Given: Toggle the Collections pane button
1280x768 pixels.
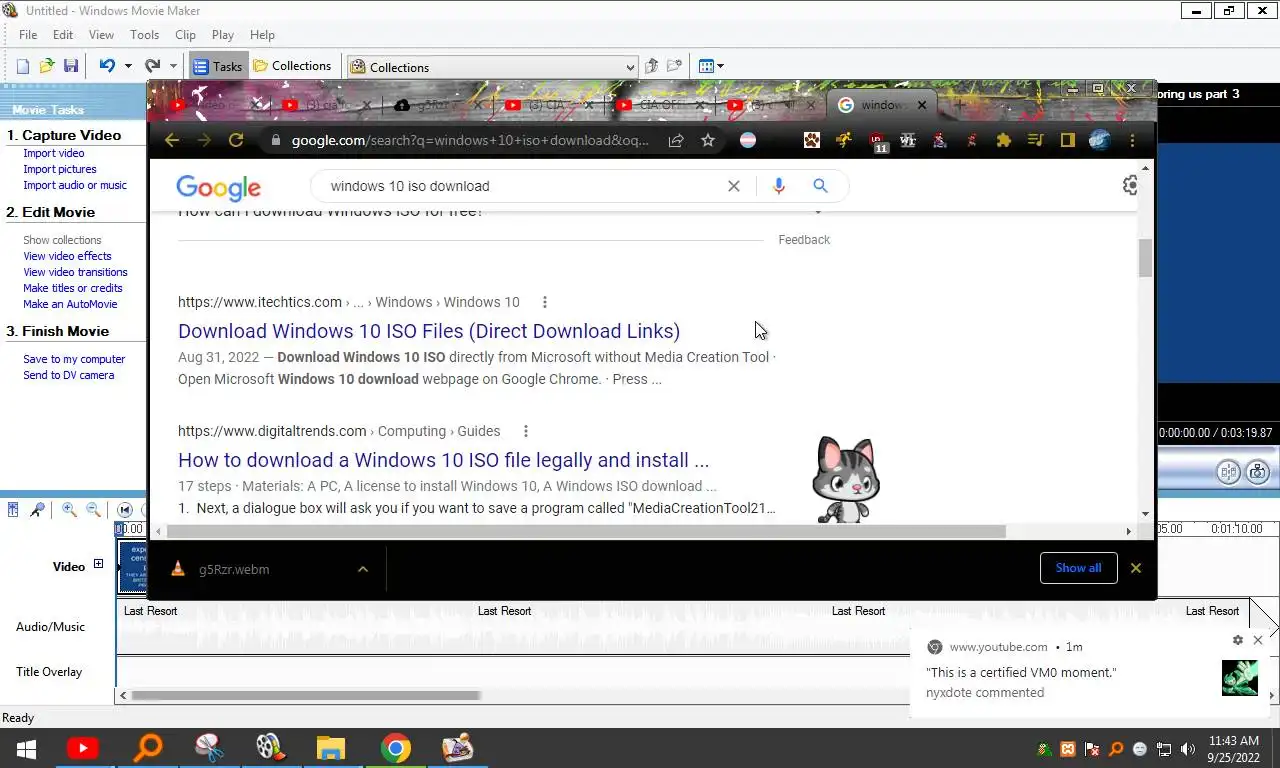Looking at the screenshot, I should tap(292, 67).
